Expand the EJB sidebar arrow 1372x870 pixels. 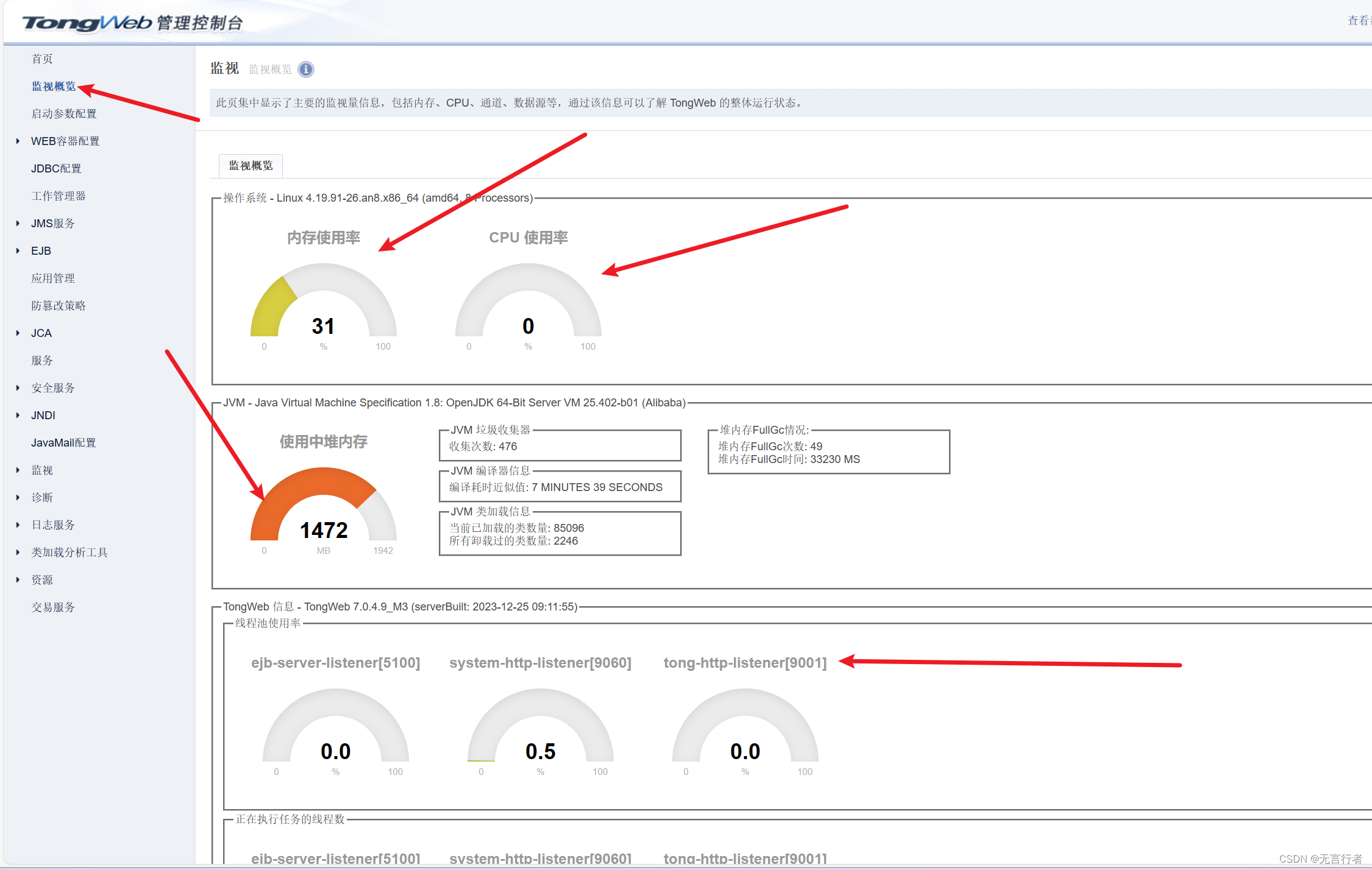coord(18,251)
